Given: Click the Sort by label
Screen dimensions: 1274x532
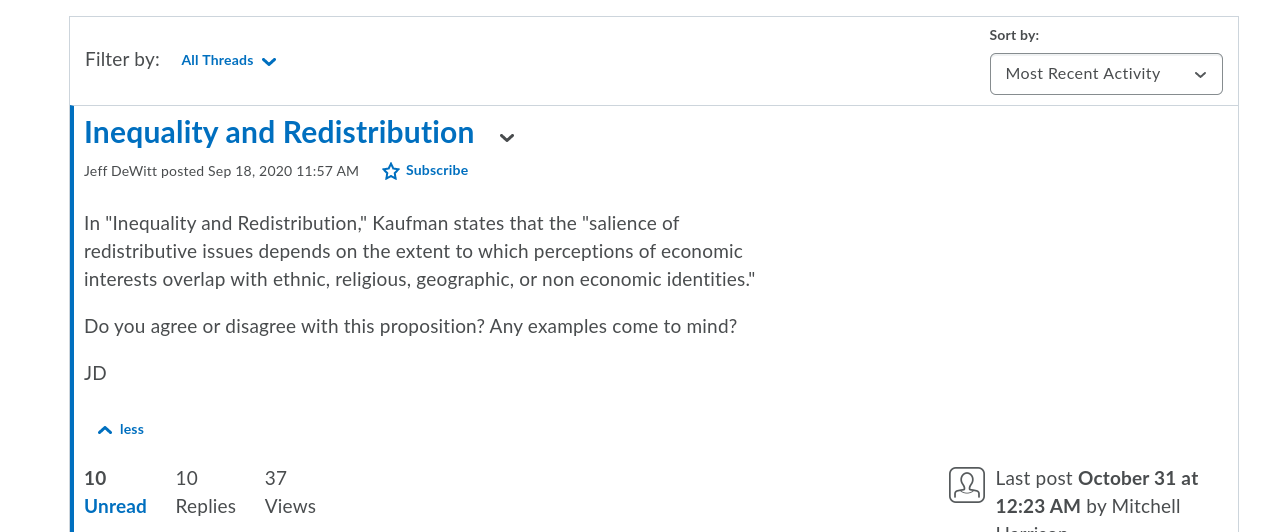Looking at the screenshot, I should point(1014,35).
